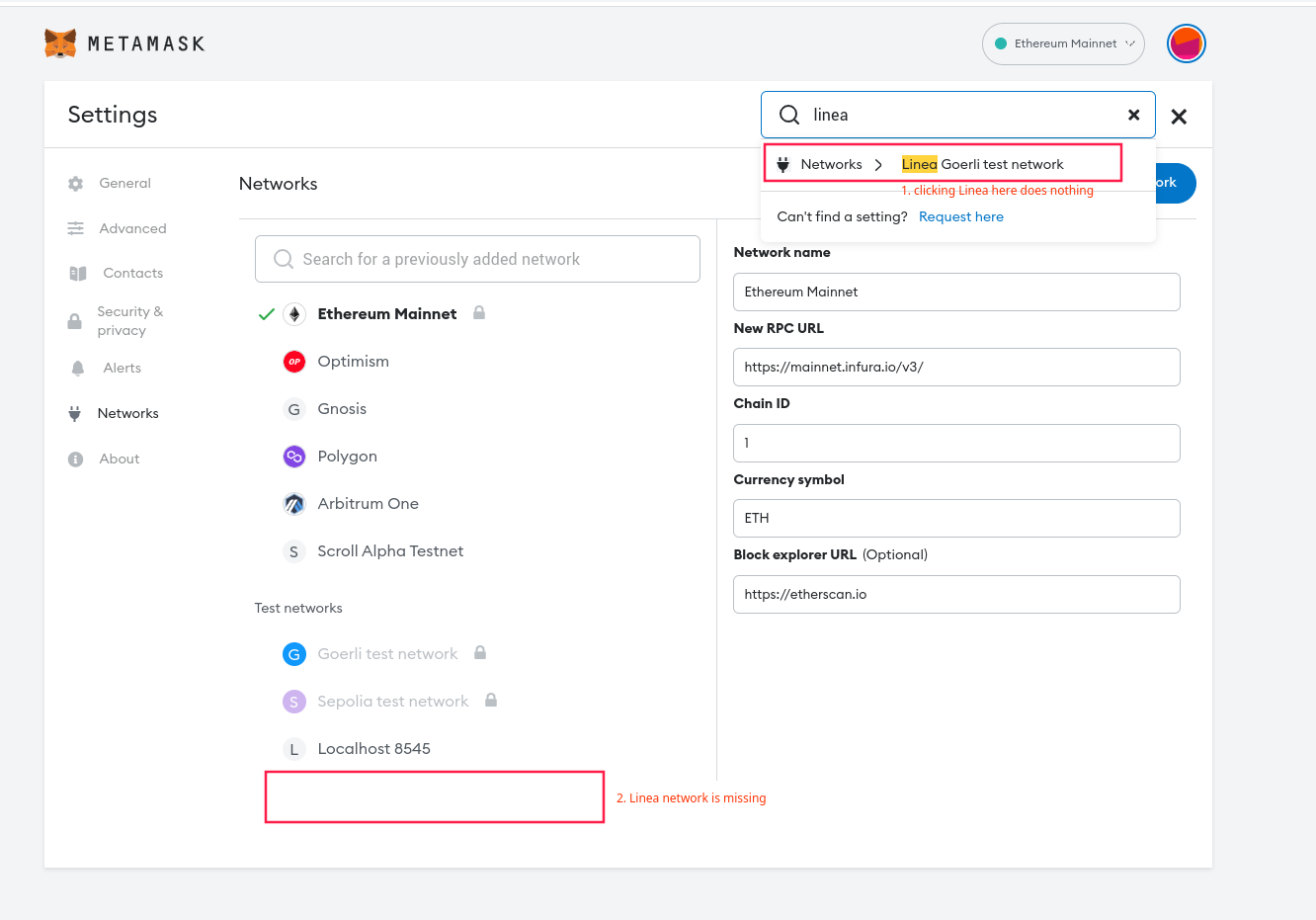Click the Network name input field
Image resolution: width=1316 pixels, height=920 pixels.
pos(956,292)
